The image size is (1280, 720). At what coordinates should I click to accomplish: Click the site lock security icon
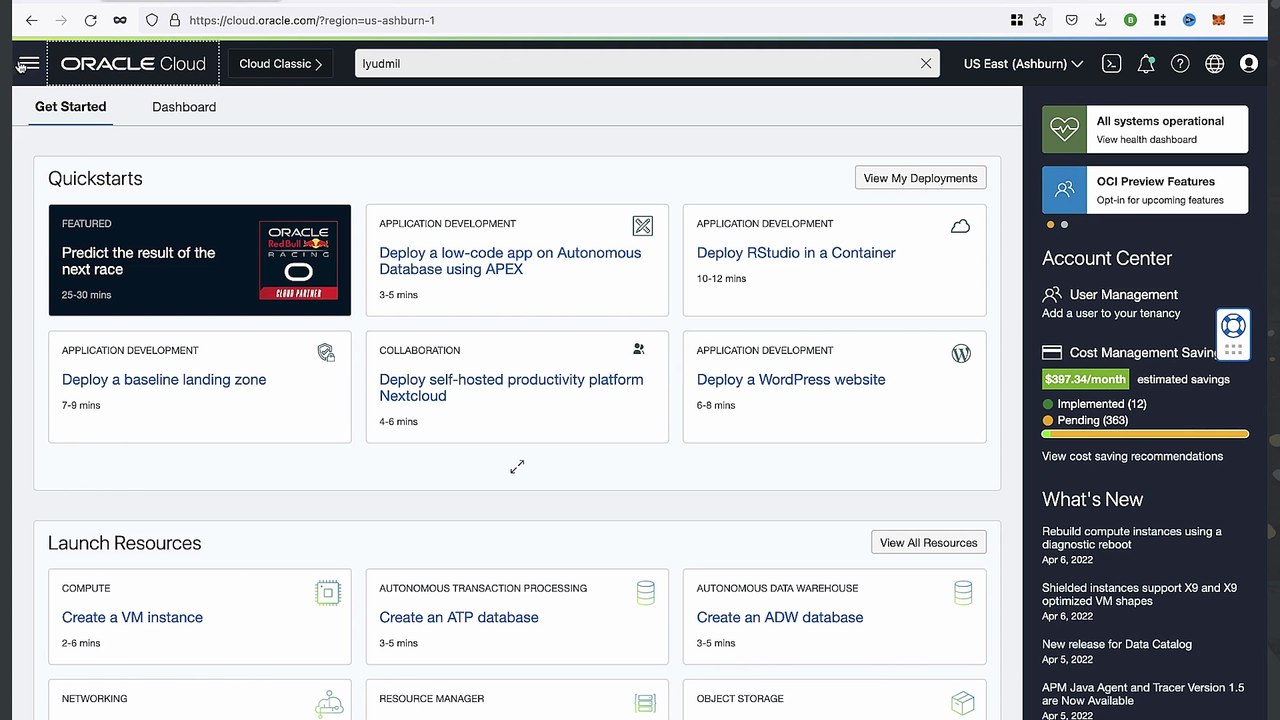coord(174,20)
